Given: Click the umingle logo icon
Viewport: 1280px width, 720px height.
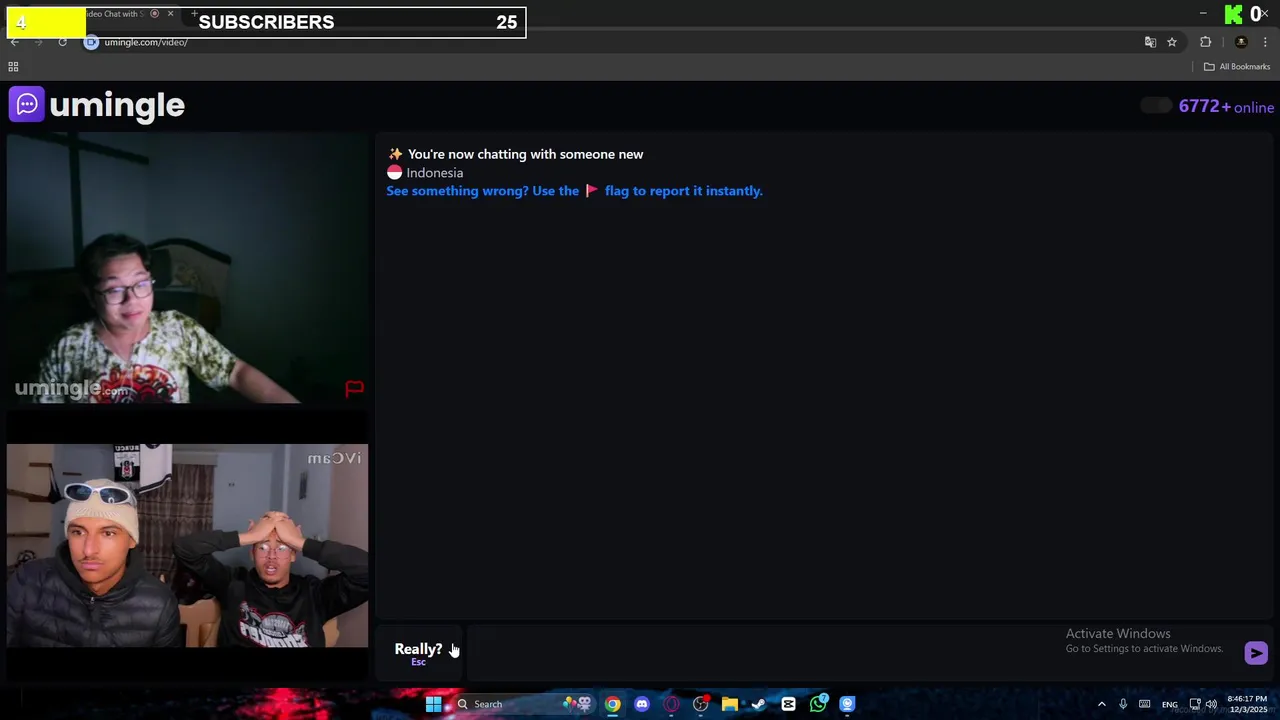Looking at the screenshot, I should [27, 104].
